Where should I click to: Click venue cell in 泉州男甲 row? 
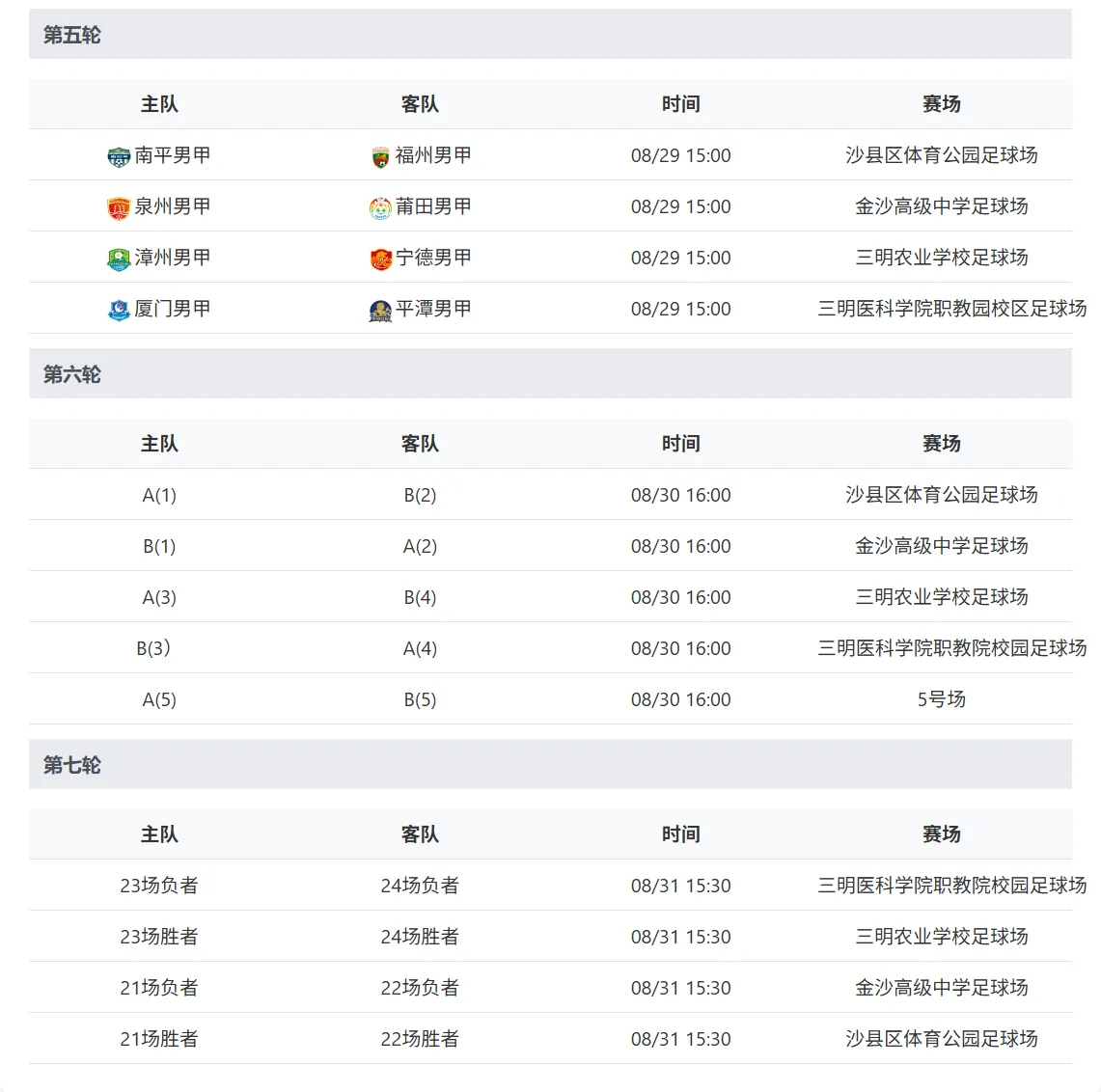click(x=942, y=206)
